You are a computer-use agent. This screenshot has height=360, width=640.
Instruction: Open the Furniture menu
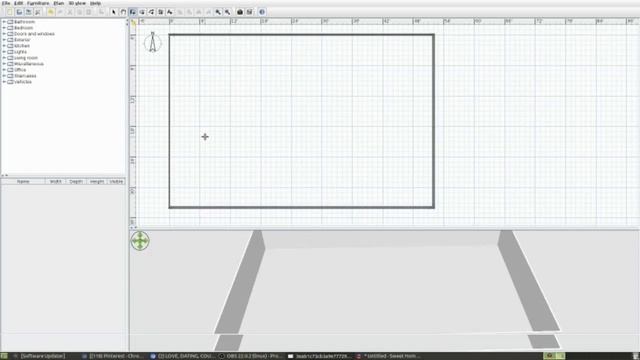pyautogui.click(x=38, y=3)
